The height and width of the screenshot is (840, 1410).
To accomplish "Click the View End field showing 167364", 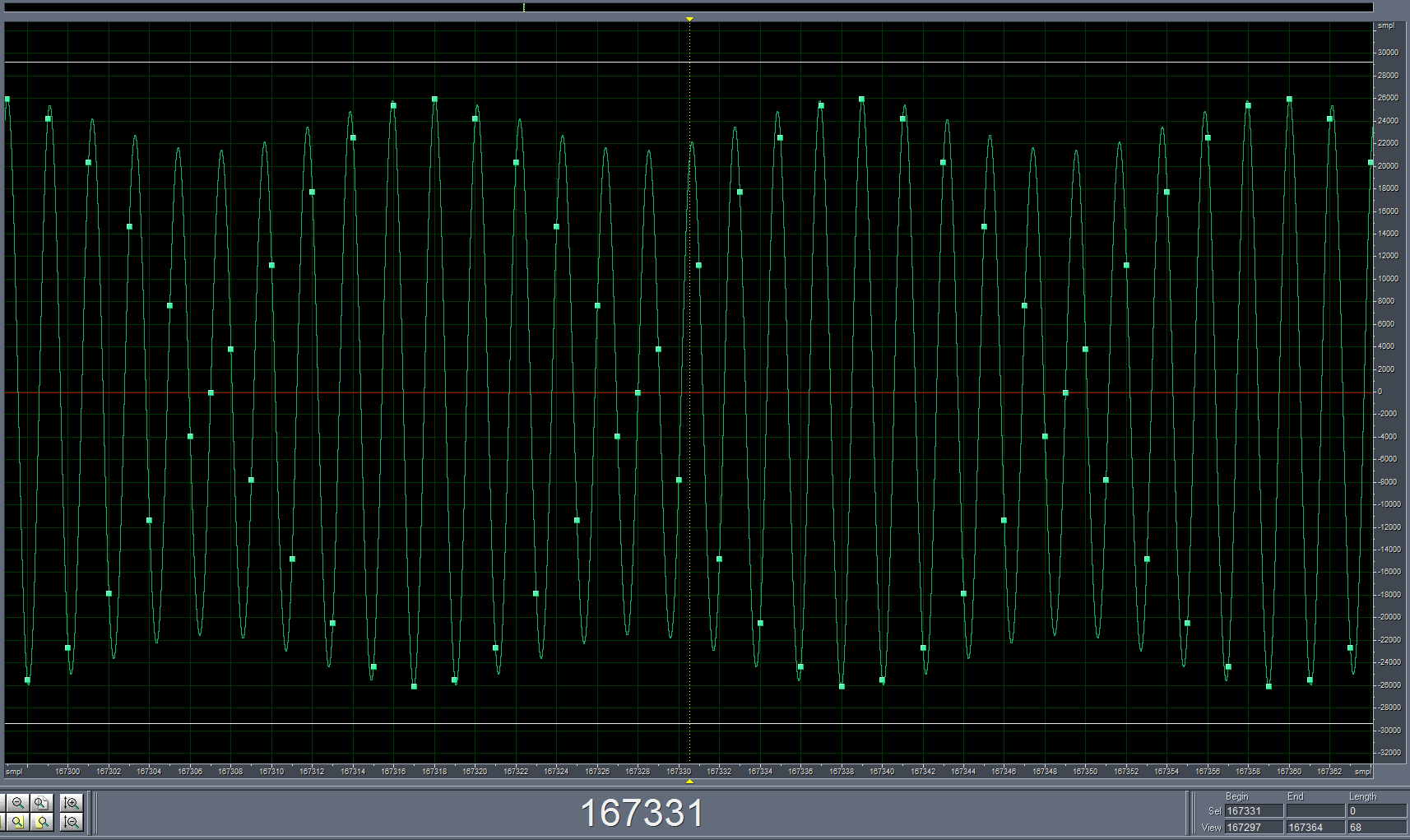I will point(1316,827).
